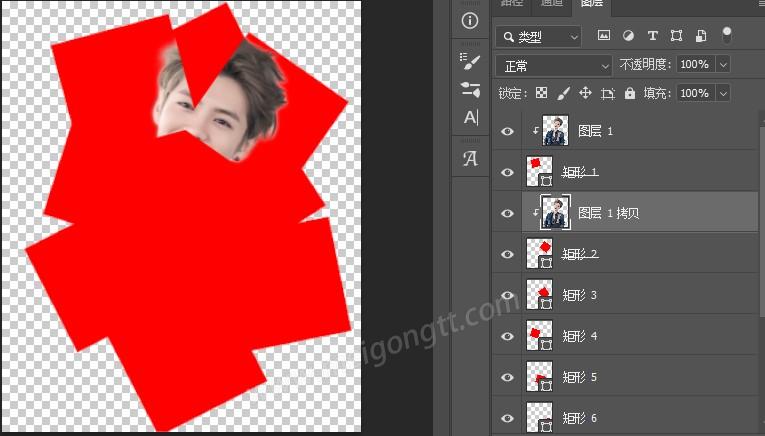765x436 pixels.
Task: Select layer name 矩形 4
Action: pyautogui.click(x=580, y=336)
